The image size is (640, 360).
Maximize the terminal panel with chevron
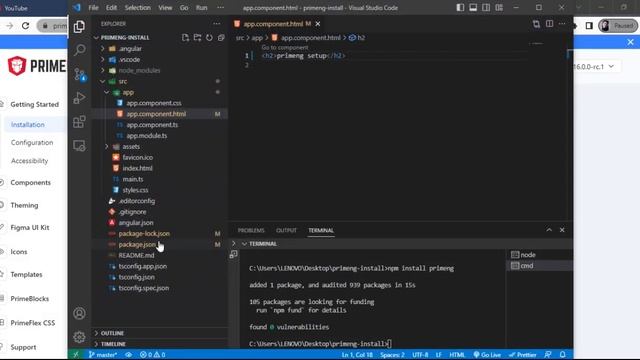point(549,230)
